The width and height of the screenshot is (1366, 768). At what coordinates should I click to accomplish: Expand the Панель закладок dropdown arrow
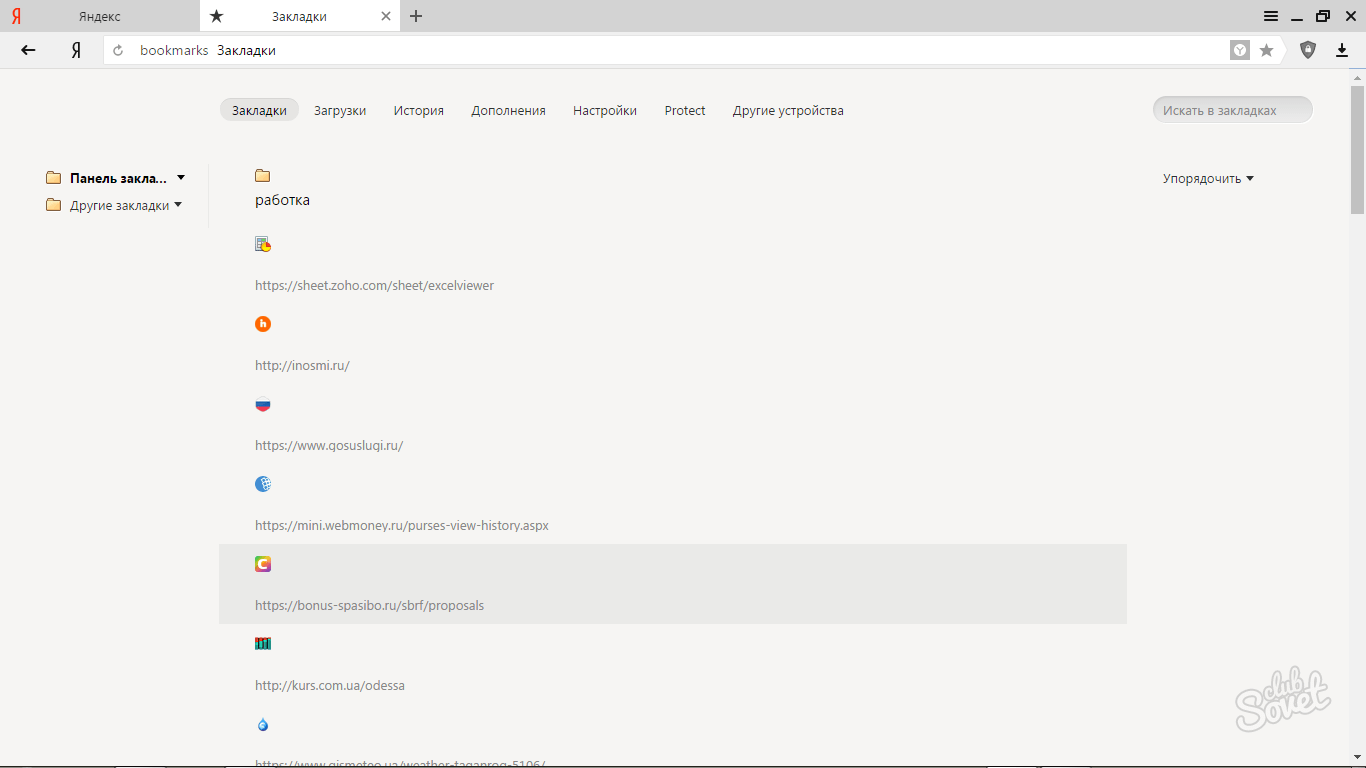click(181, 178)
